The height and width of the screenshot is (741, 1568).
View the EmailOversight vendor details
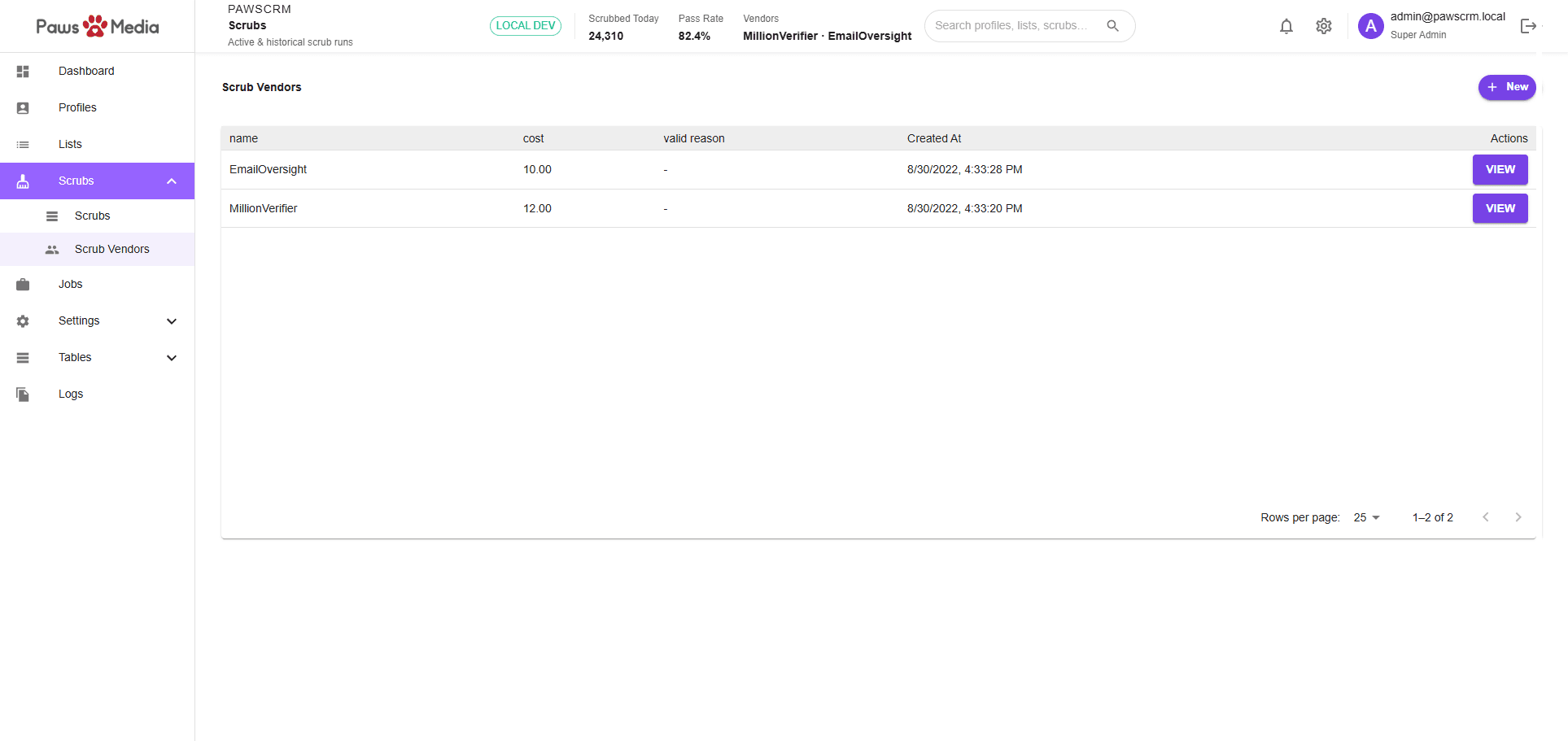(x=1500, y=169)
